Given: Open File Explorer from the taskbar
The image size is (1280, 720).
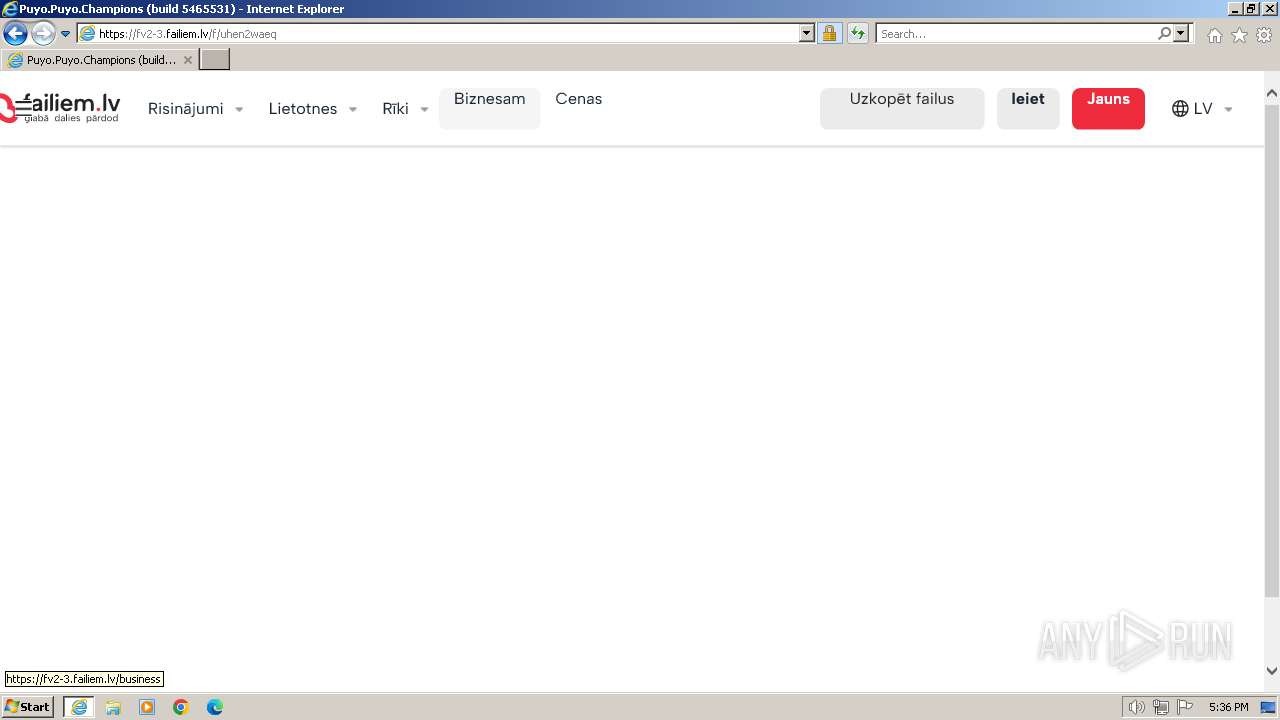Looking at the screenshot, I should click(113, 707).
